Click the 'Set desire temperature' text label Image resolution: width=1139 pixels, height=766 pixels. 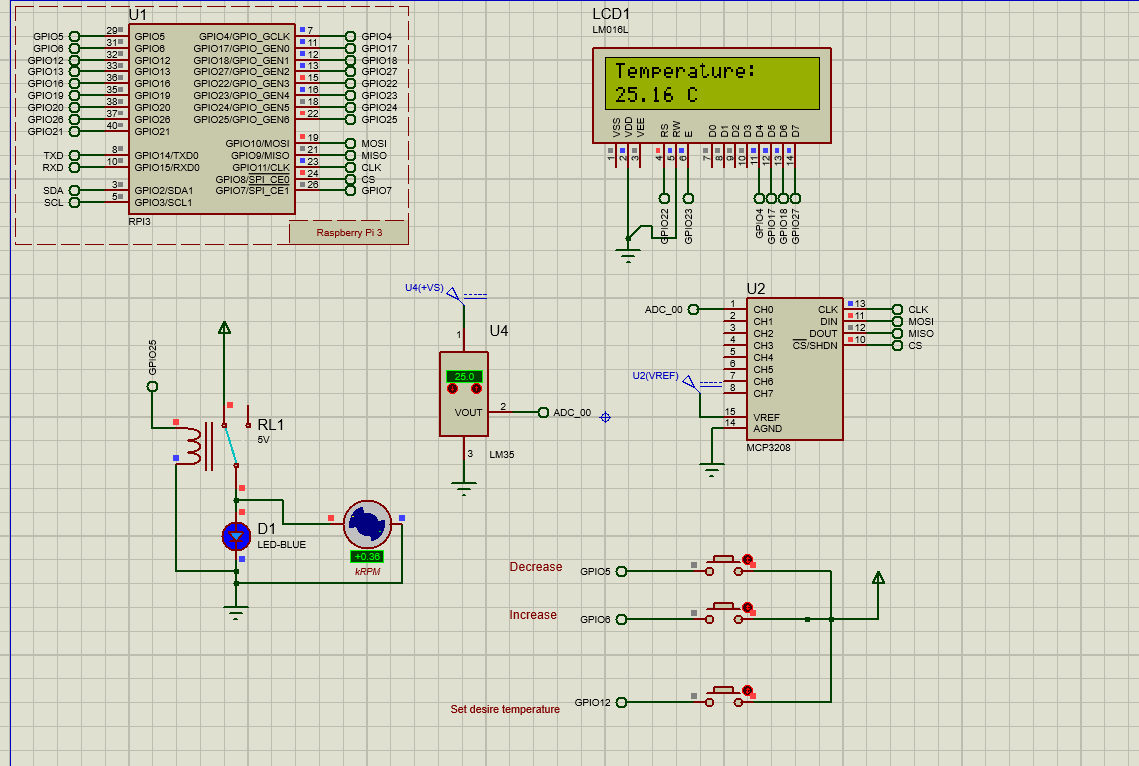(505, 709)
